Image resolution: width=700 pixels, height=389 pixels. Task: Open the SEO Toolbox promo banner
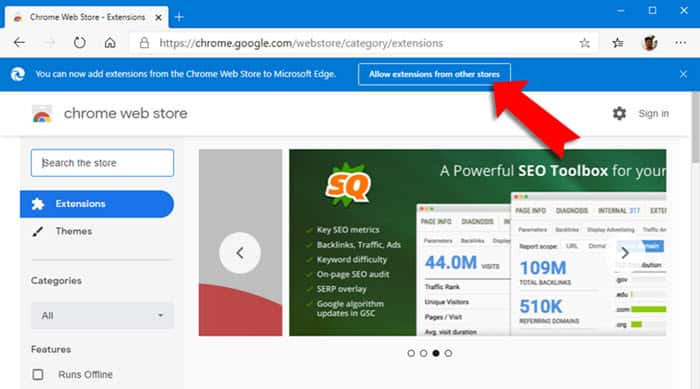tap(478, 243)
